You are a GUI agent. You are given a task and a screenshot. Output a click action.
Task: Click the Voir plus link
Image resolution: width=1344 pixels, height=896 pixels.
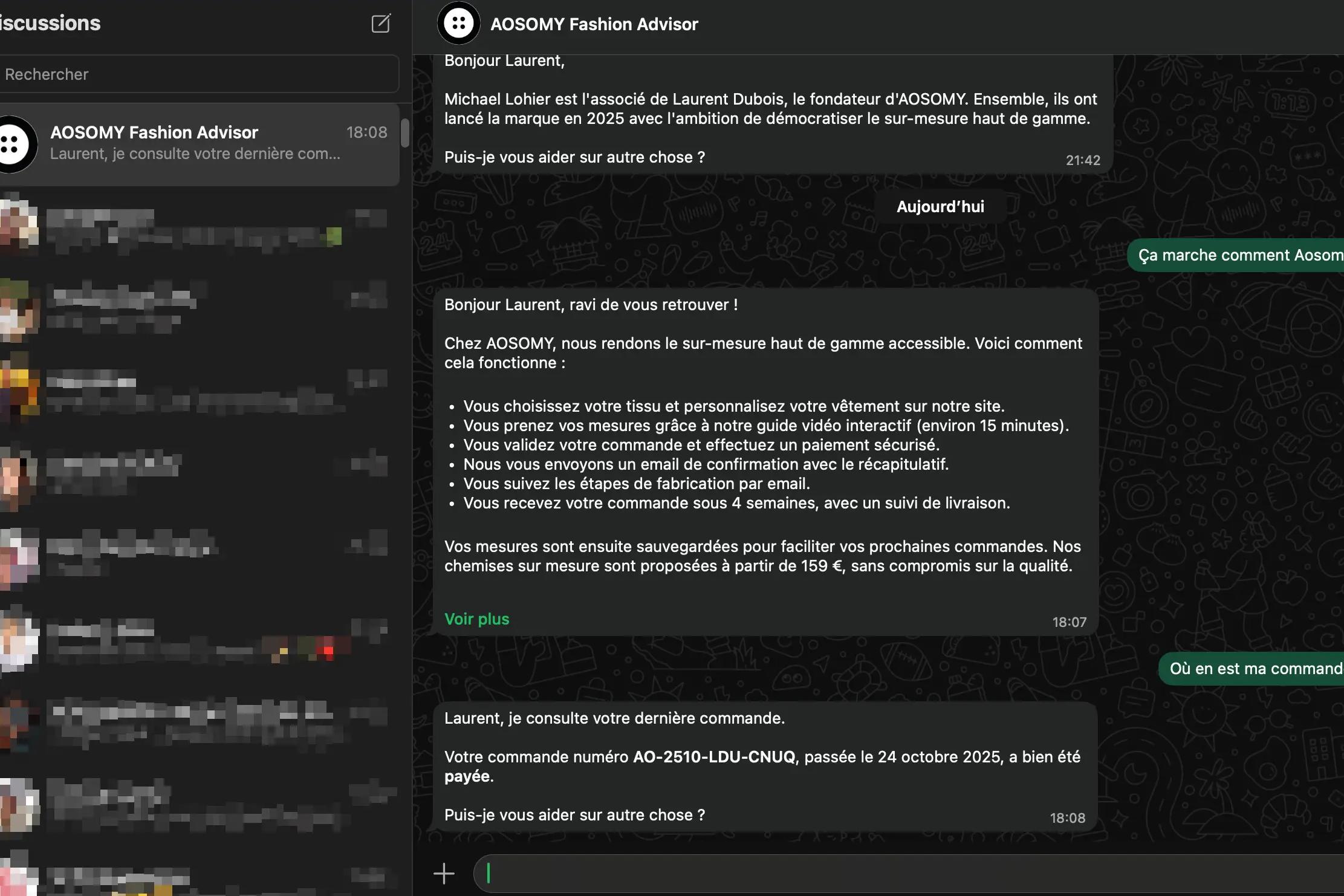coord(476,619)
